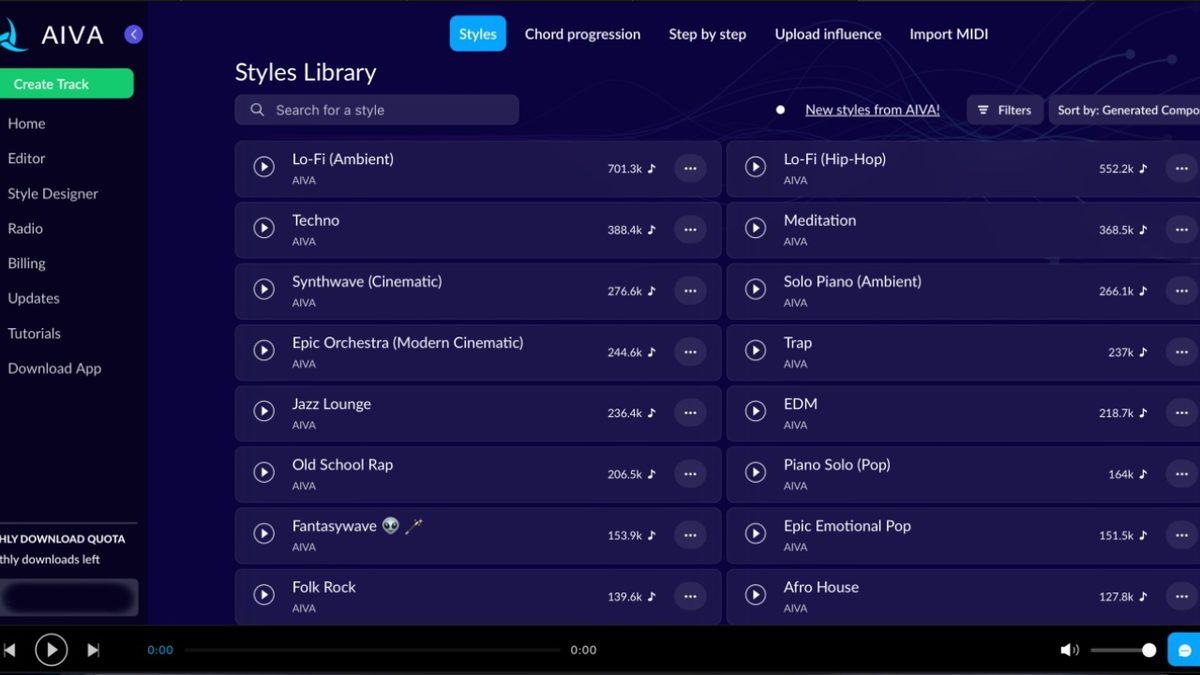Click the Create Track button
This screenshot has height=675, width=1200.
[x=66, y=84]
